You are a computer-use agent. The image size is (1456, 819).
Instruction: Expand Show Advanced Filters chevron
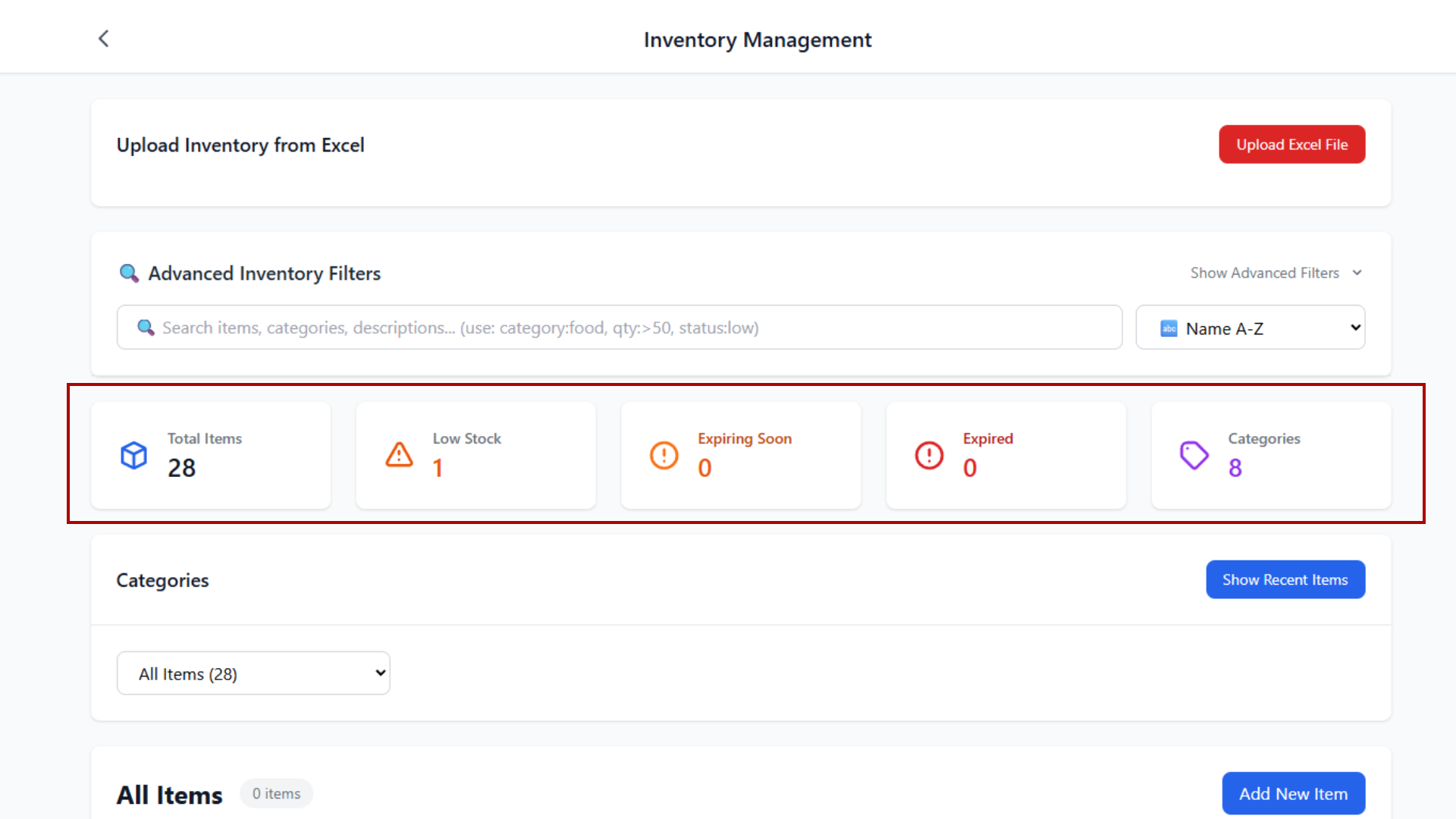[1357, 273]
